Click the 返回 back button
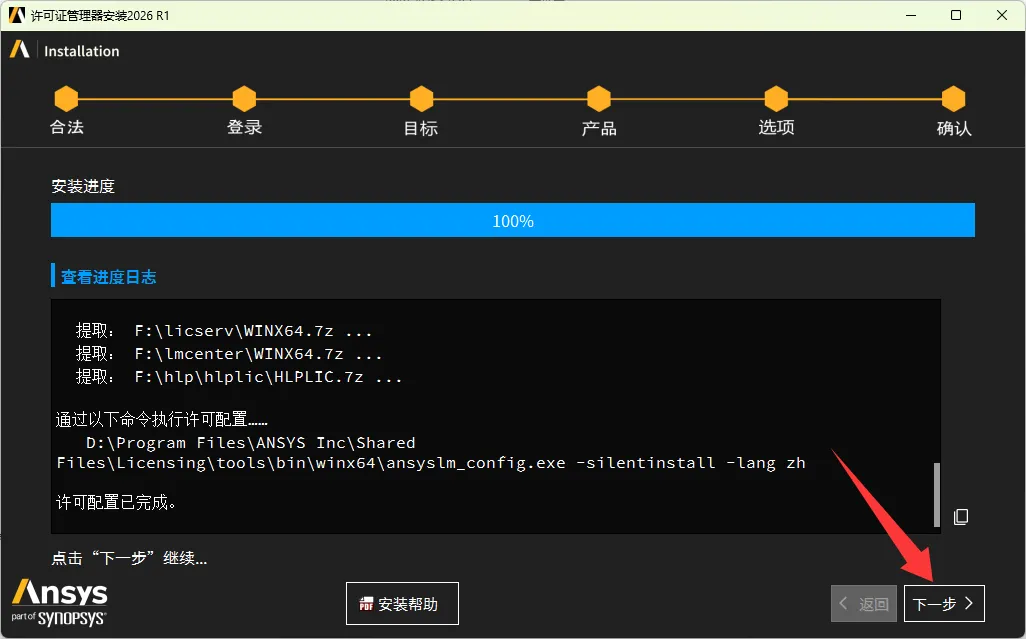 click(865, 603)
